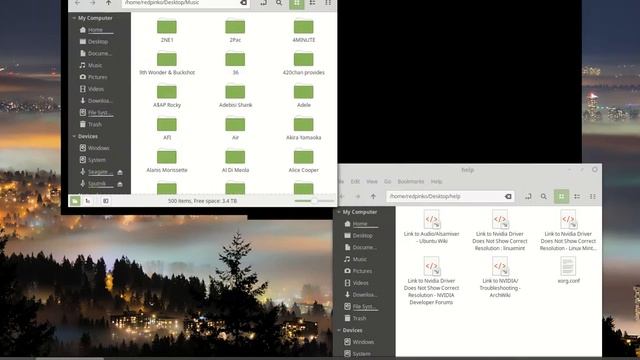Image resolution: width=640 pixels, height=360 pixels.
Task: Switch to list view in help window
Action: point(577,196)
